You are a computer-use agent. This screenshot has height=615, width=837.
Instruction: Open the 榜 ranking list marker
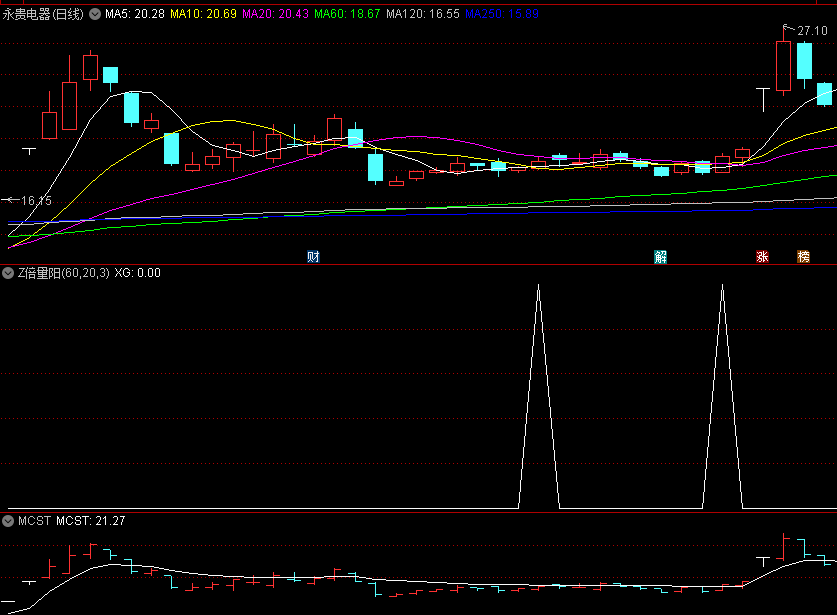point(803,257)
